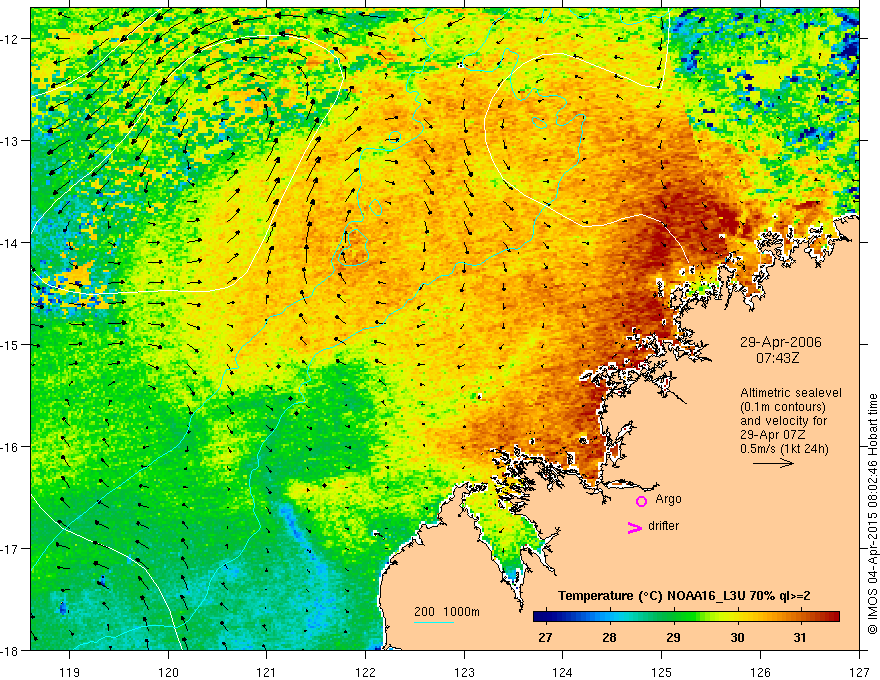Click the '0.5m/s (1kt 24h)' scale text
The width and height of the screenshot is (880, 680).
(784, 449)
